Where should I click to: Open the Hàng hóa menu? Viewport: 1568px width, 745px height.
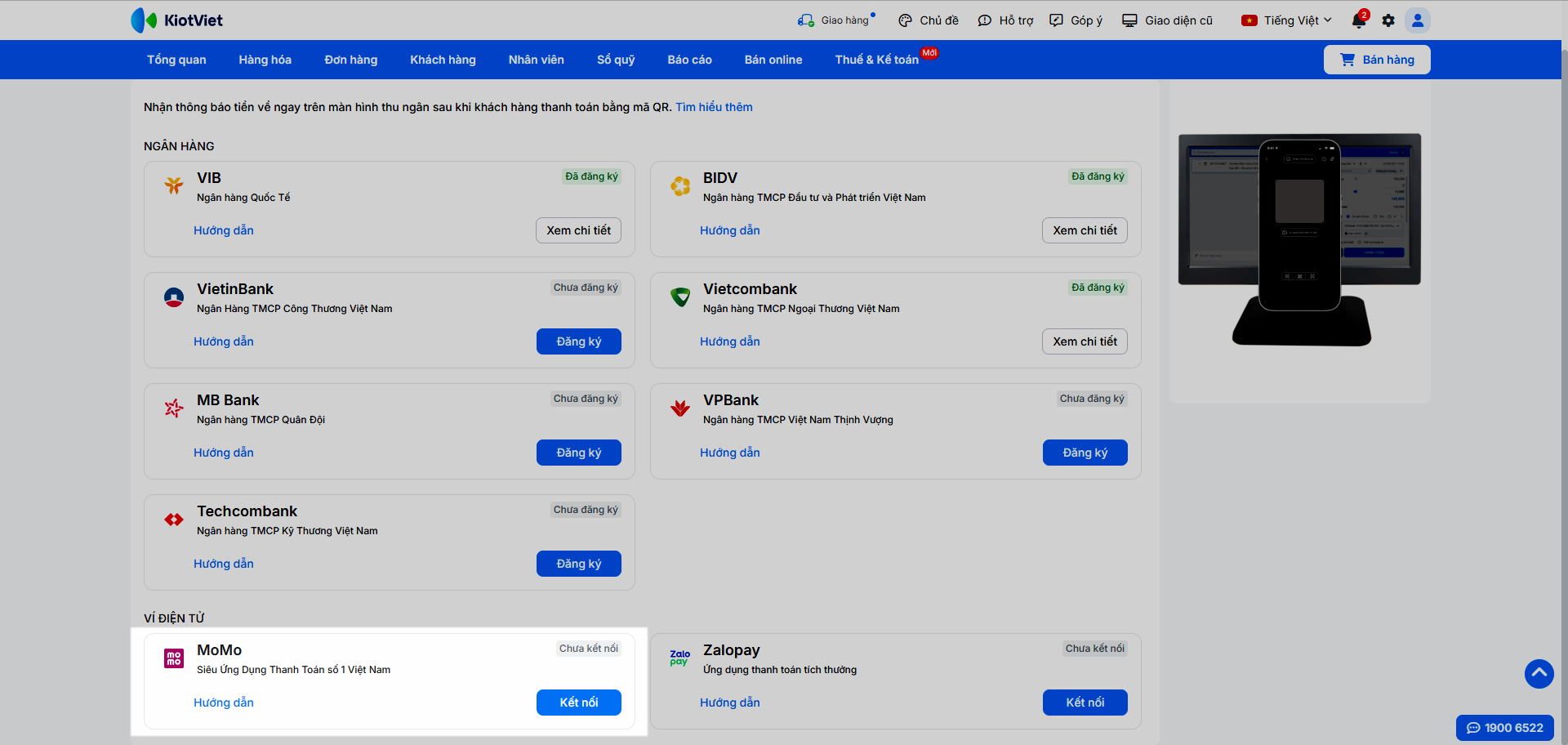click(x=265, y=60)
